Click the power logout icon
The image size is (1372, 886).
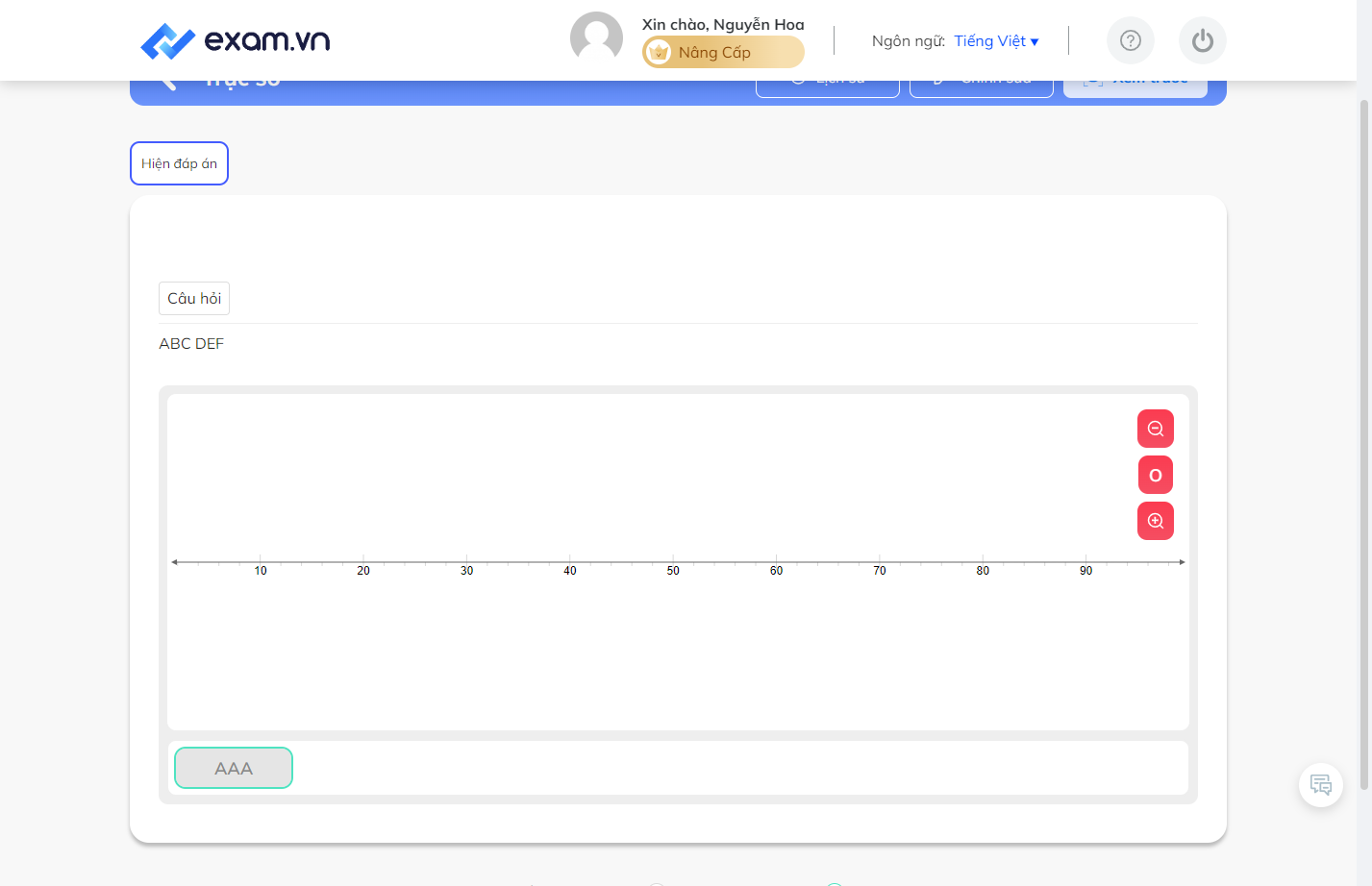1203,40
